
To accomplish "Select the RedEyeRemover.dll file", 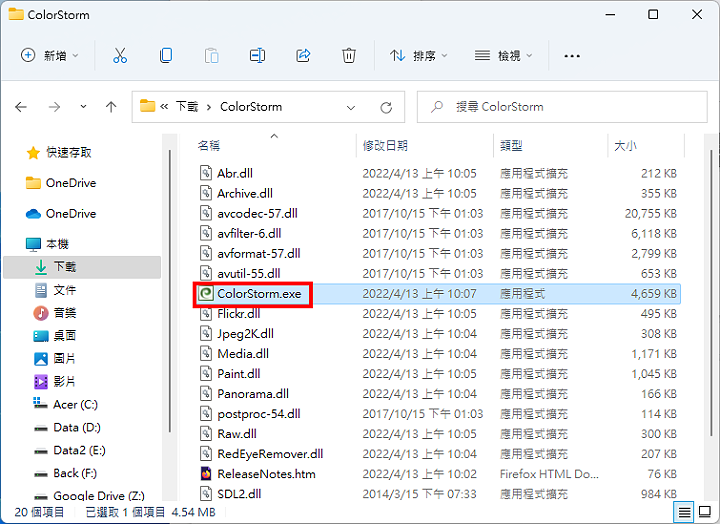I will (270, 454).
